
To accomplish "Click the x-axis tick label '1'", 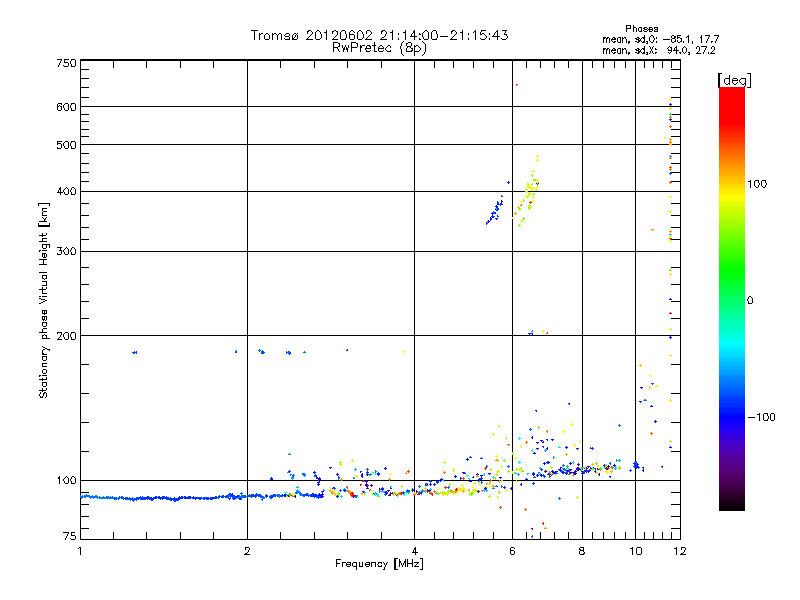I will pyautogui.click(x=80, y=551).
